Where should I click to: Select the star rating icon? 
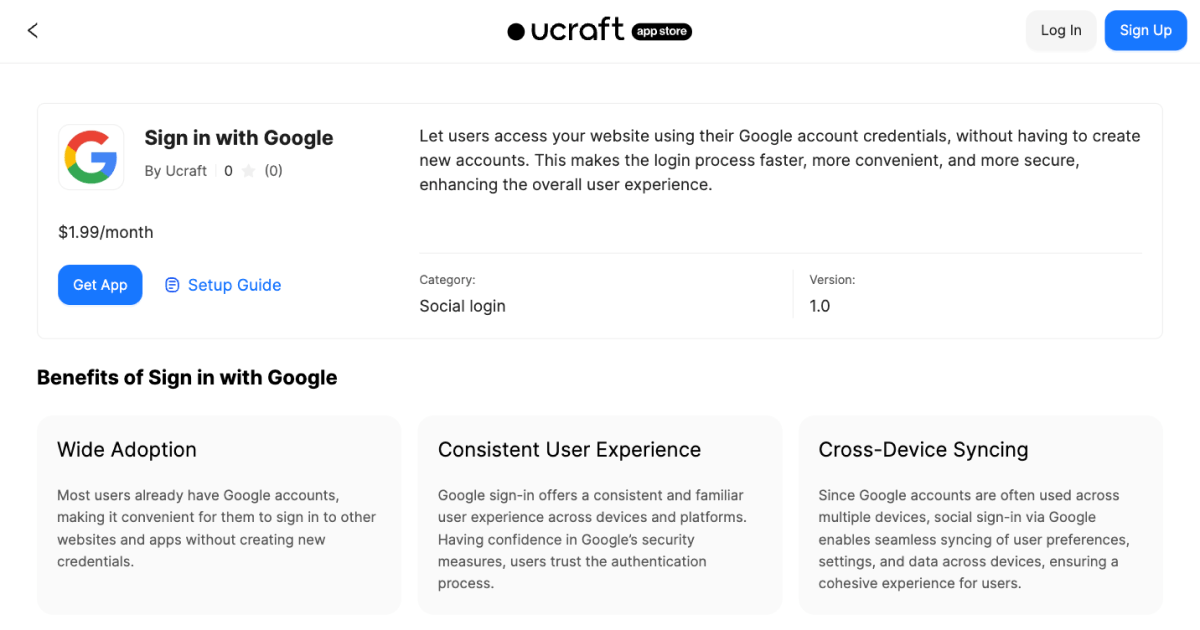[251, 170]
